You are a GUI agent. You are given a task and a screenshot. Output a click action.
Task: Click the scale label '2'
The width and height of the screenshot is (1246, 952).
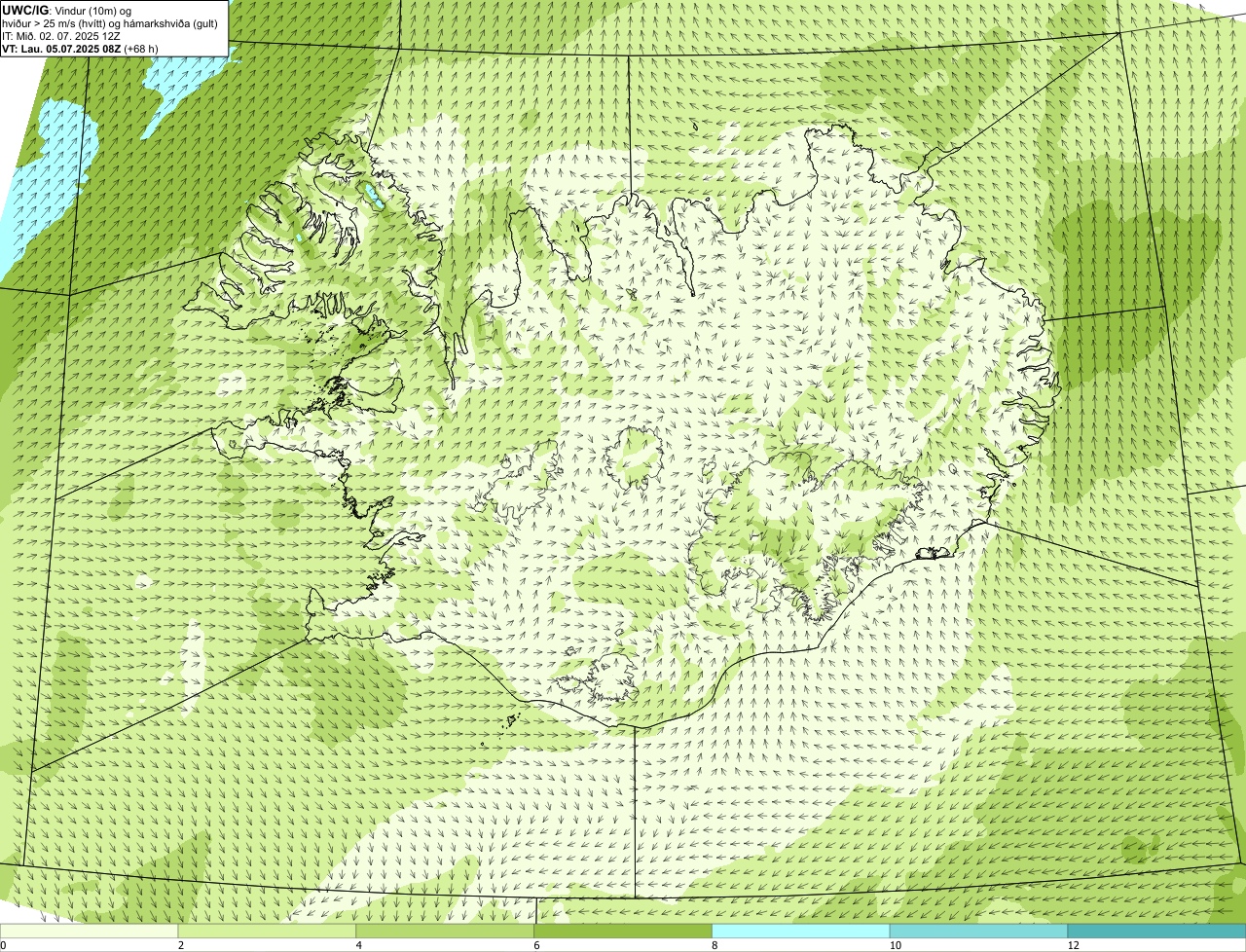(x=181, y=945)
